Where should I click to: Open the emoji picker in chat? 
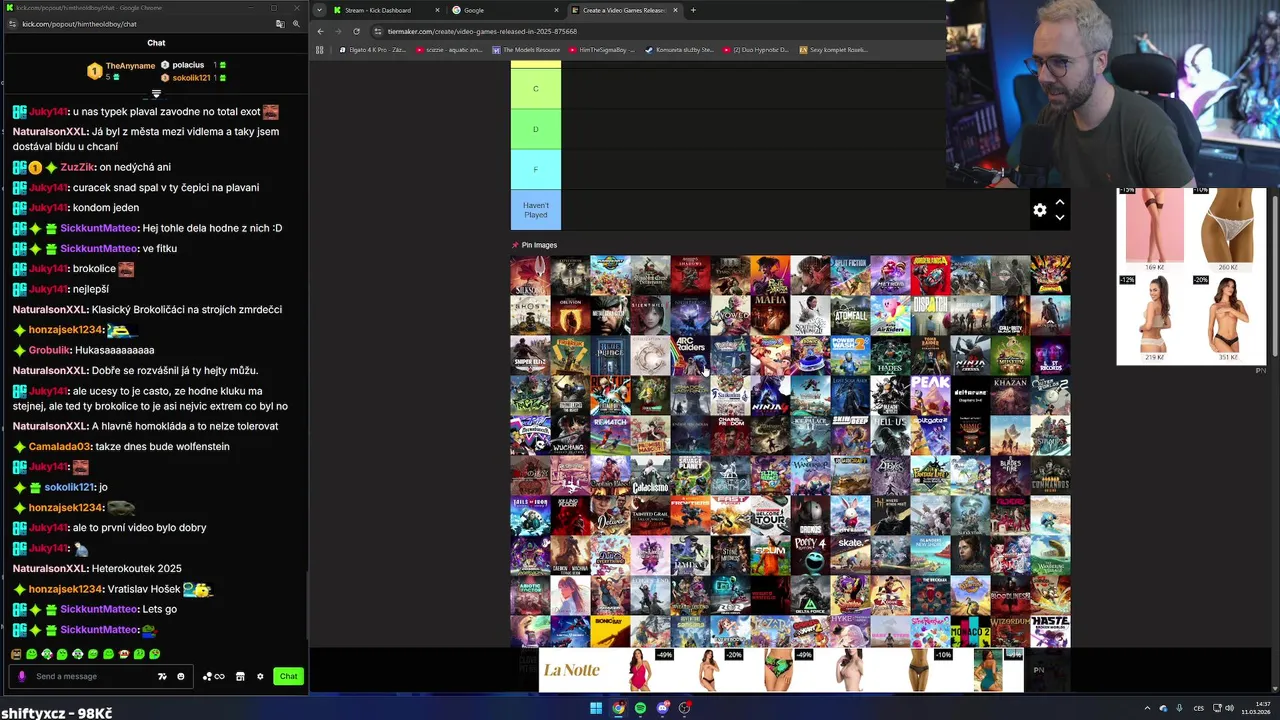pyautogui.click(x=181, y=676)
